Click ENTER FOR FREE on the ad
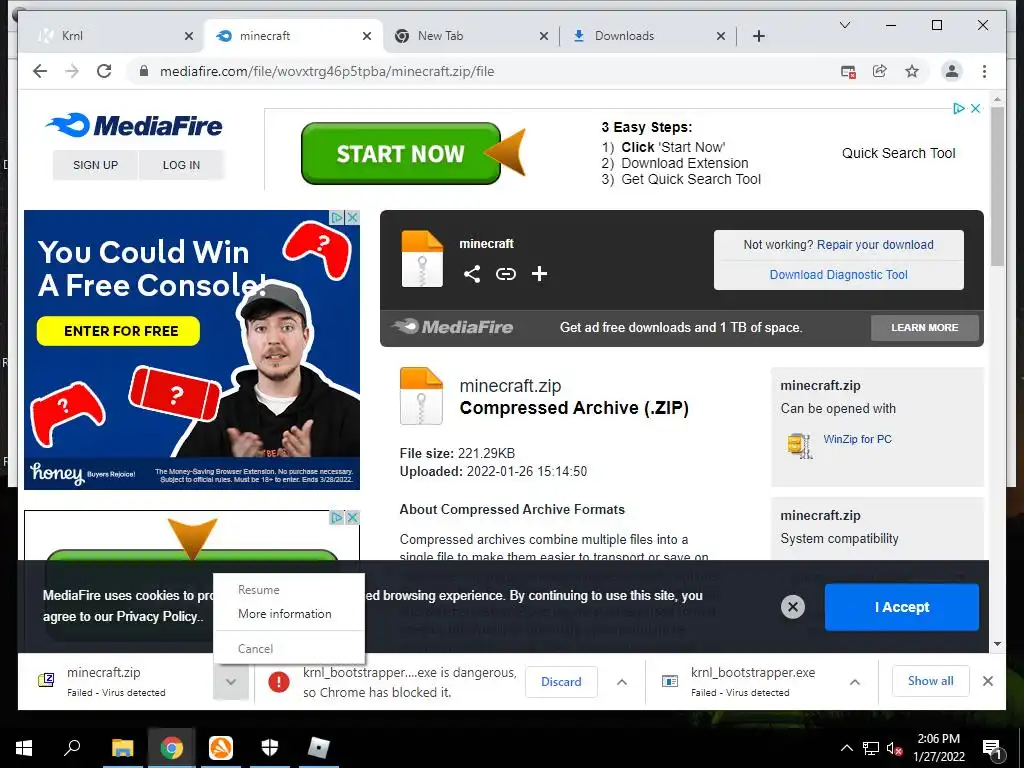This screenshot has width=1024, height=768. (x=118, y=331)
